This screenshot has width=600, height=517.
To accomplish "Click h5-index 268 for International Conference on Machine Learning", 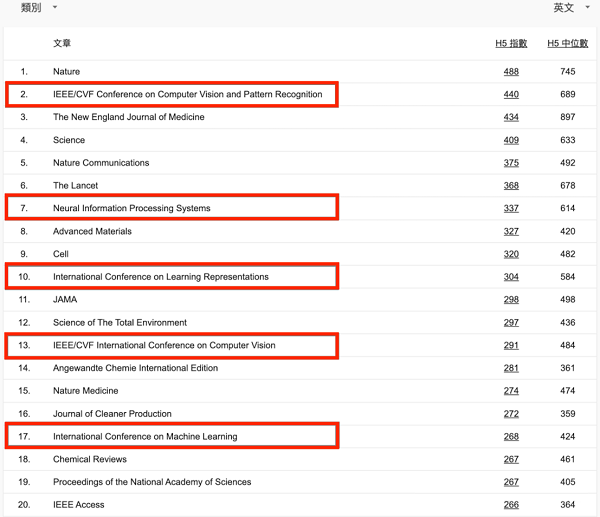I will [x=511, y=437].
